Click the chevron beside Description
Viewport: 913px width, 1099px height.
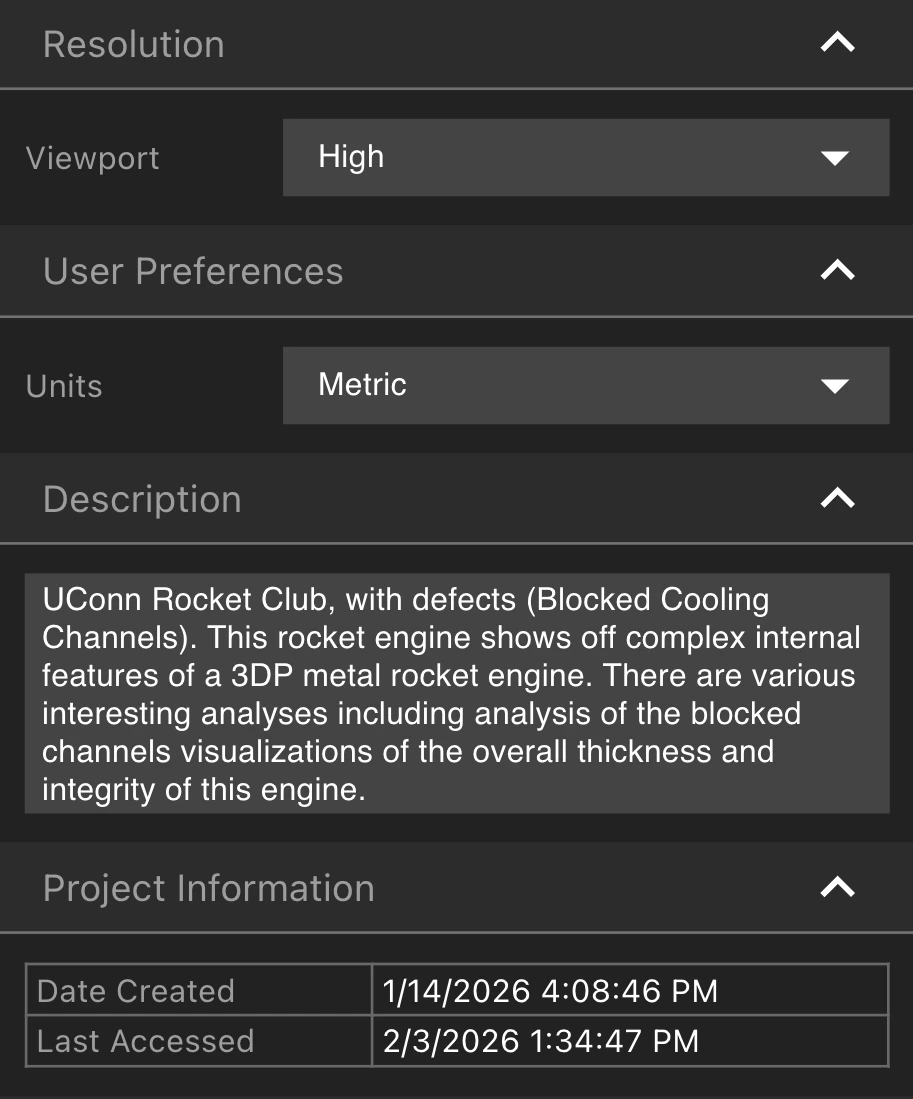coord(836,498)
